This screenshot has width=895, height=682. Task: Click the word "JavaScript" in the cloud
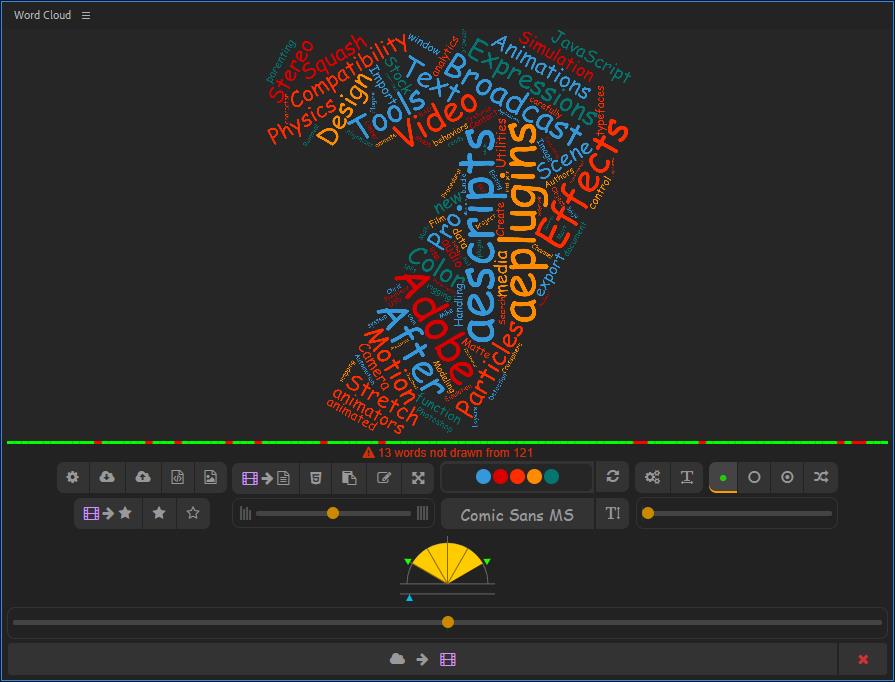[x=591, y=56]
